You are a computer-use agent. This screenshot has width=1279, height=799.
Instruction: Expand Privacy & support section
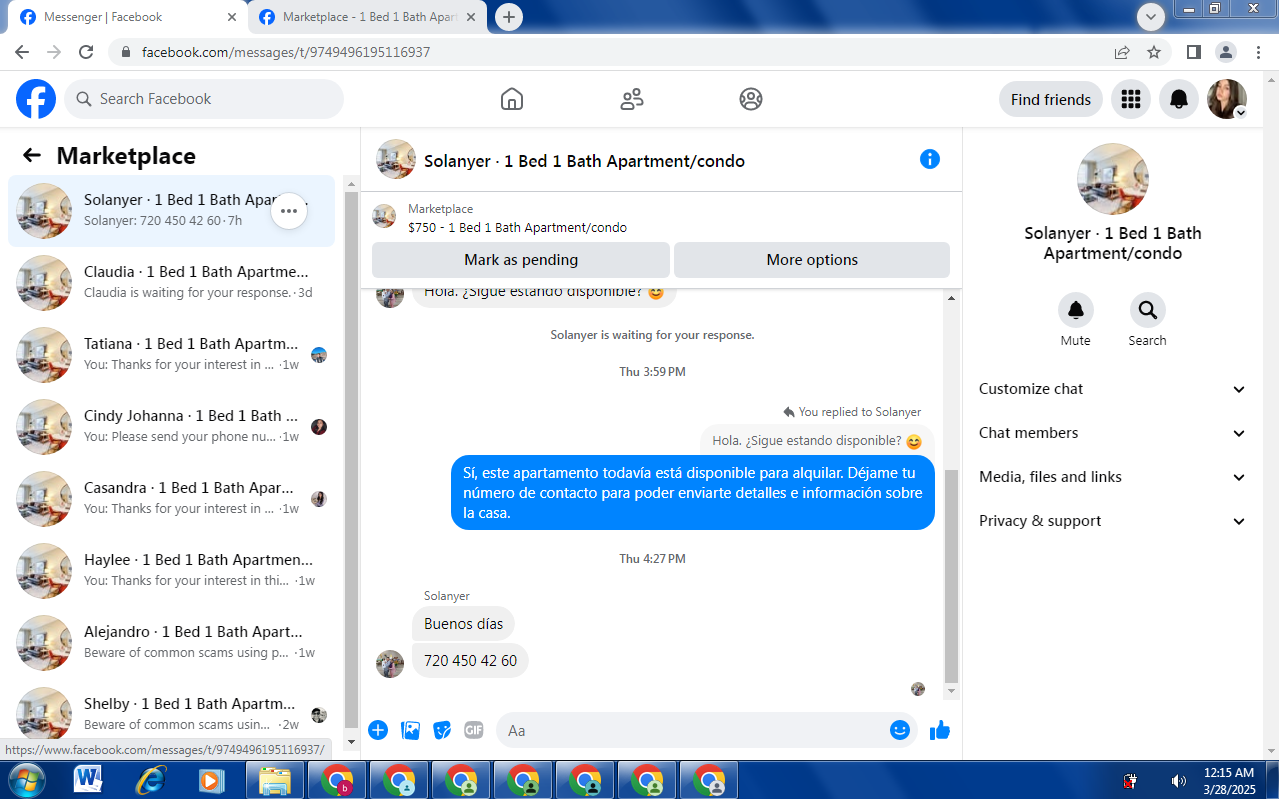point(1113,521)
